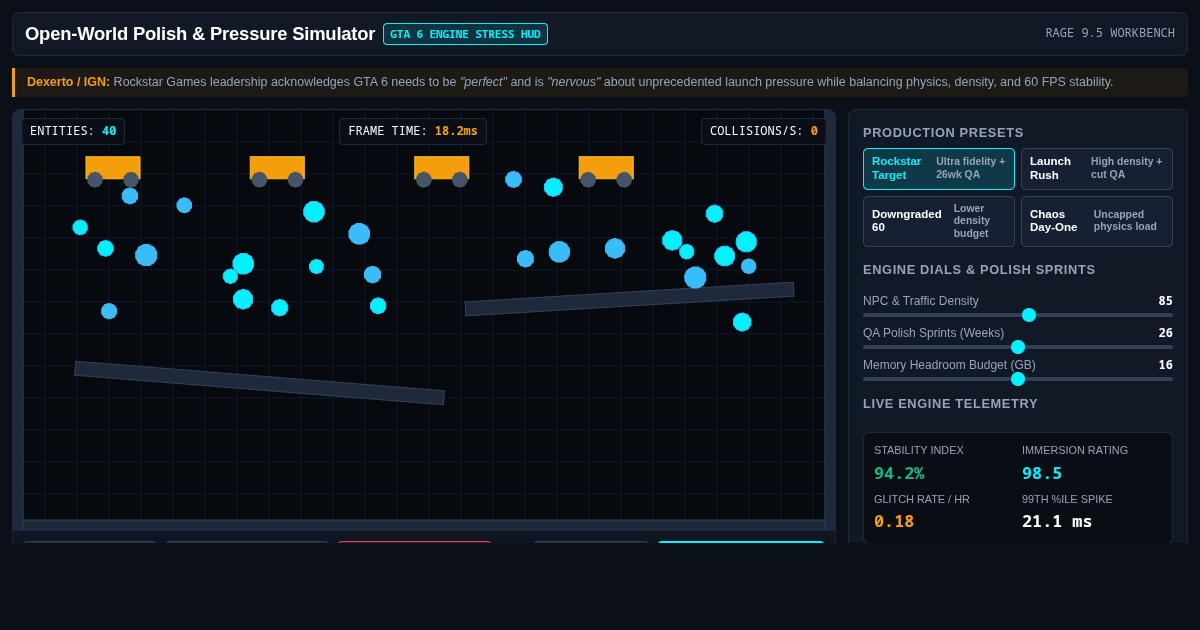Select the Rockstar Target preset
Viewport: 1200px width, 630px height.
pyautogui.click(x=939, y=169)
